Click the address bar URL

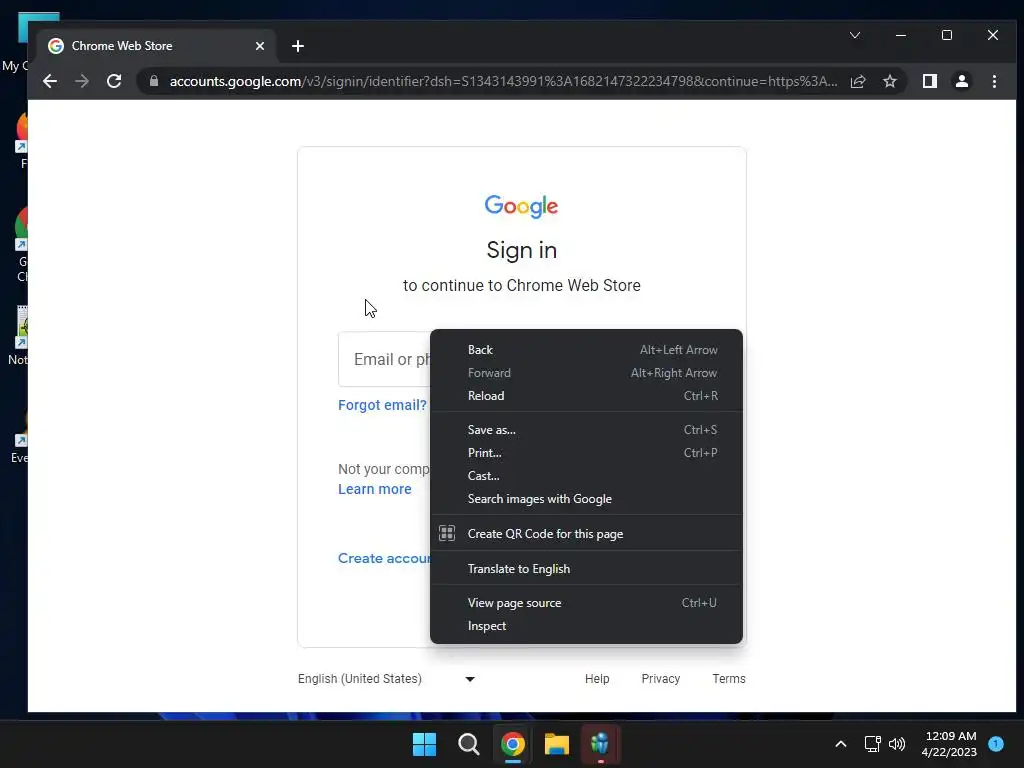click(503, 81)
